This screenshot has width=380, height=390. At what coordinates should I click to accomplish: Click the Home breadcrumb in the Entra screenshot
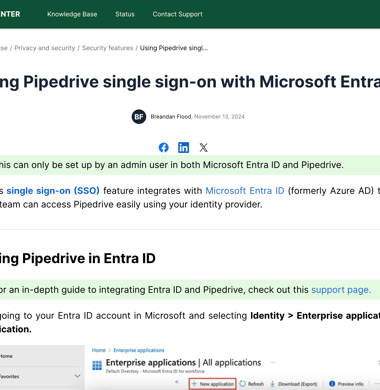99,350
